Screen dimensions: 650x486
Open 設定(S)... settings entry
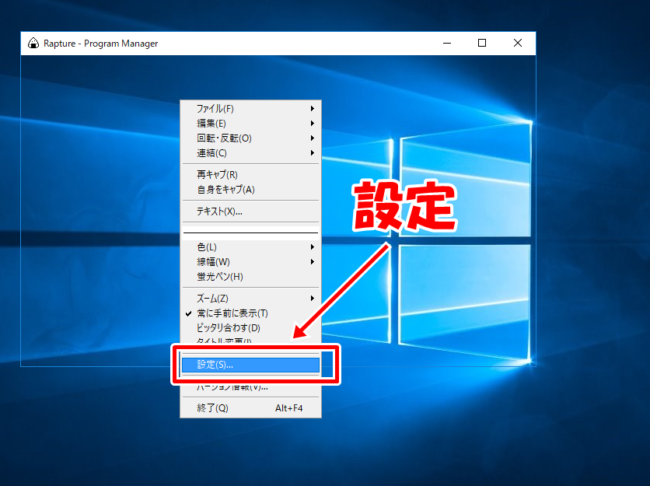[250, 365]
